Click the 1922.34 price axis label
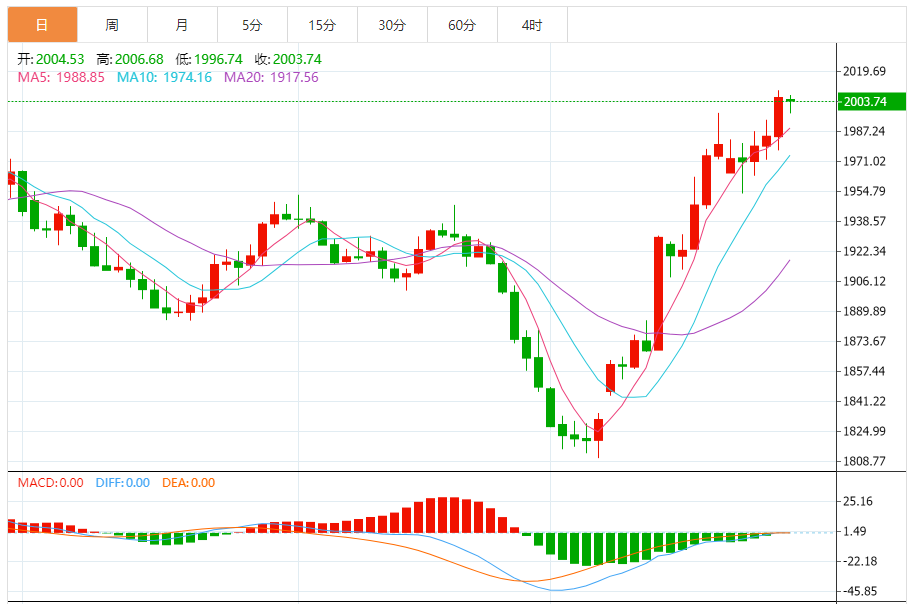The width and height of the screenshot is (914, 604). click(864, 251)
